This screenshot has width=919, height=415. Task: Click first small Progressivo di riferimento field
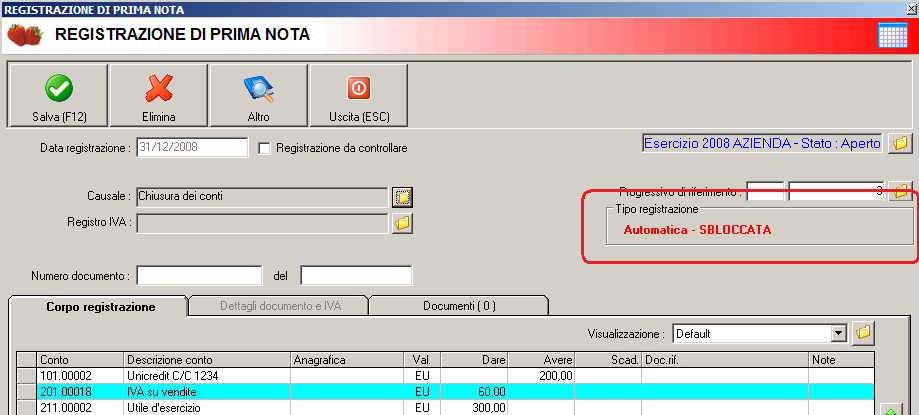[x=765, y=191]
